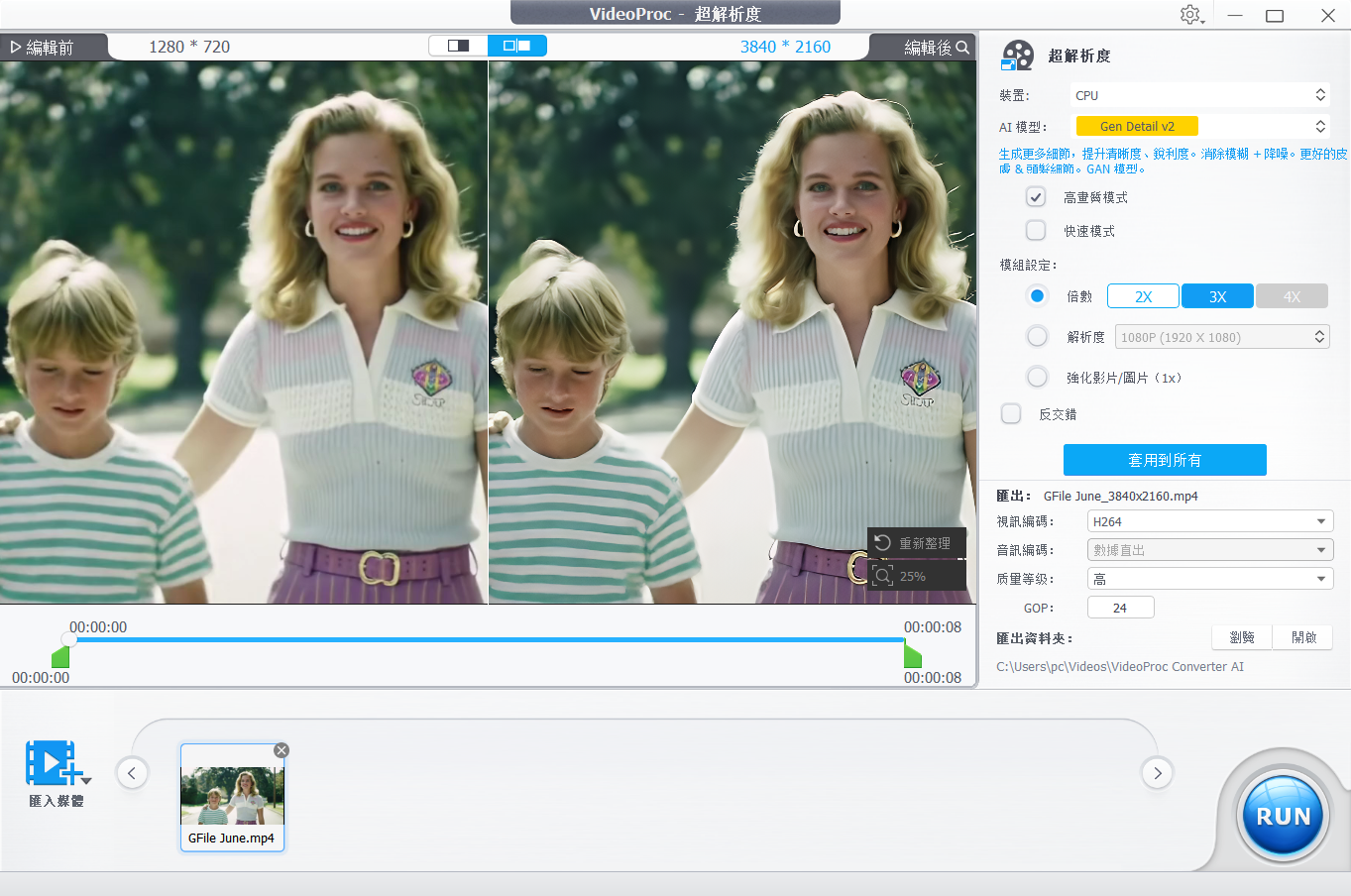Enable the 快速模式 checkbox
The width and height of the screenshot is (1351, 896).
pos(1036,230)
